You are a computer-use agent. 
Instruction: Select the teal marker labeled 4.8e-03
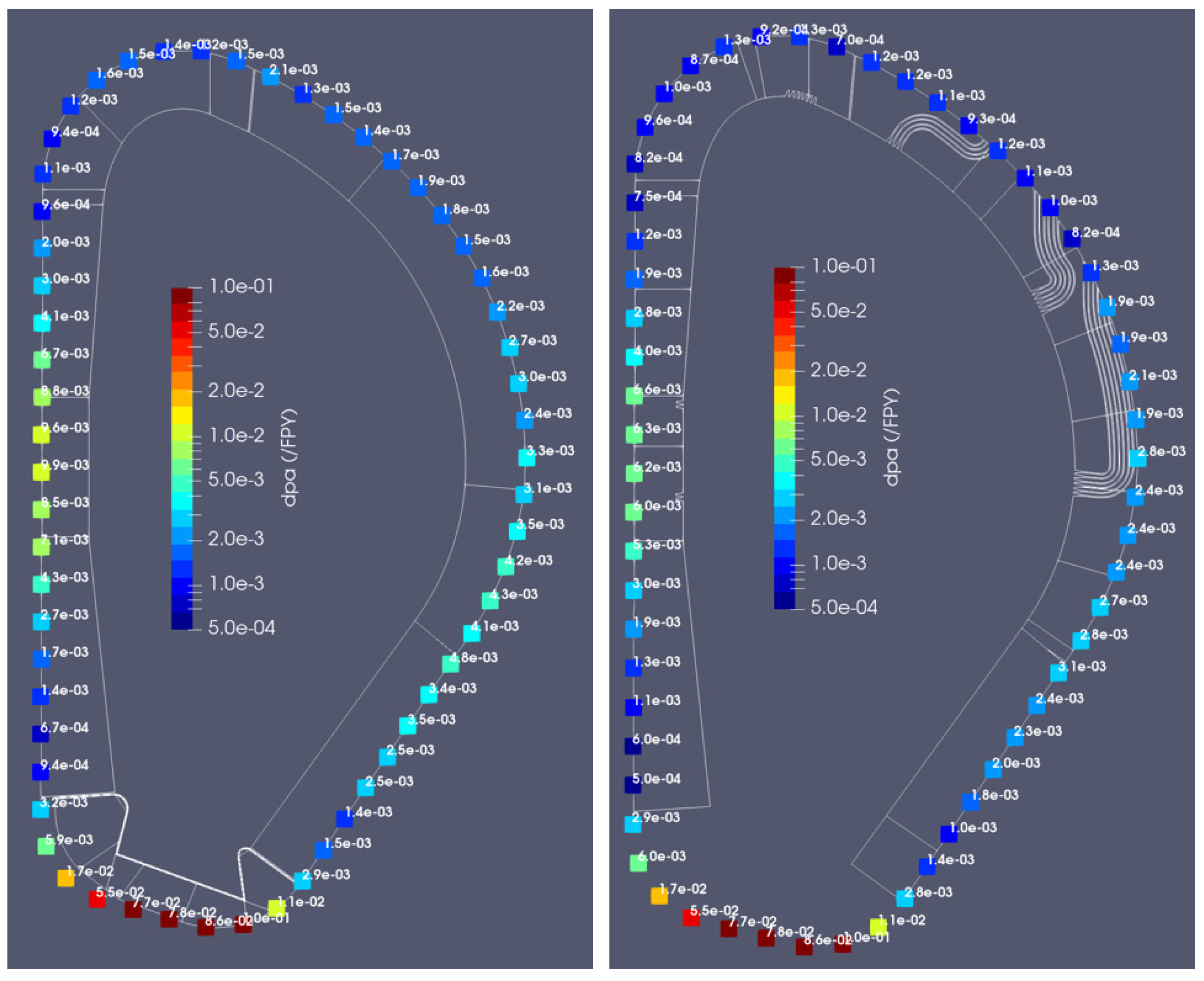coord(451,664)
